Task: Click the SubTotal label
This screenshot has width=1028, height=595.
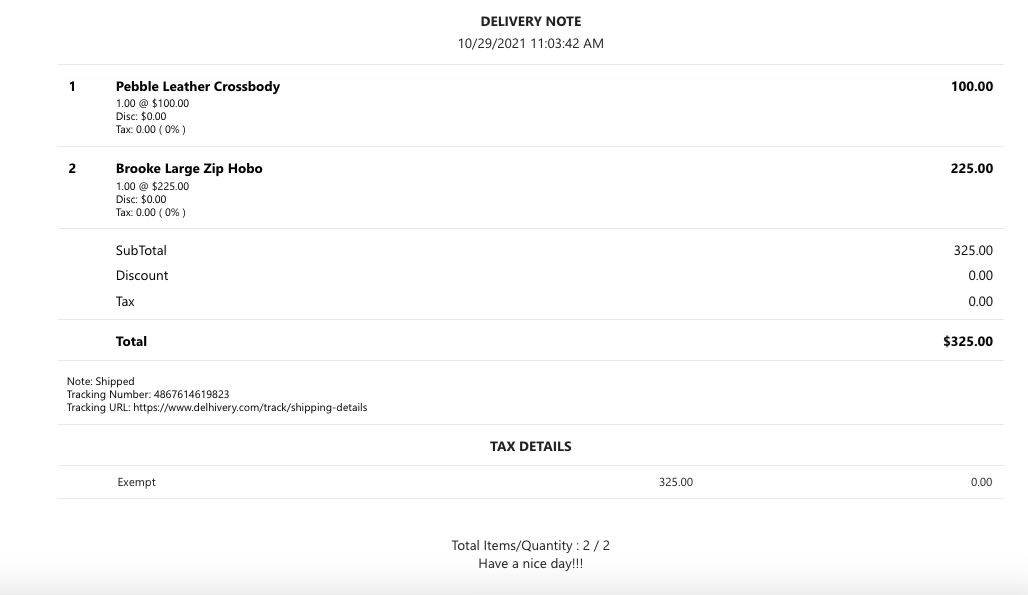Action: [141, 250]
